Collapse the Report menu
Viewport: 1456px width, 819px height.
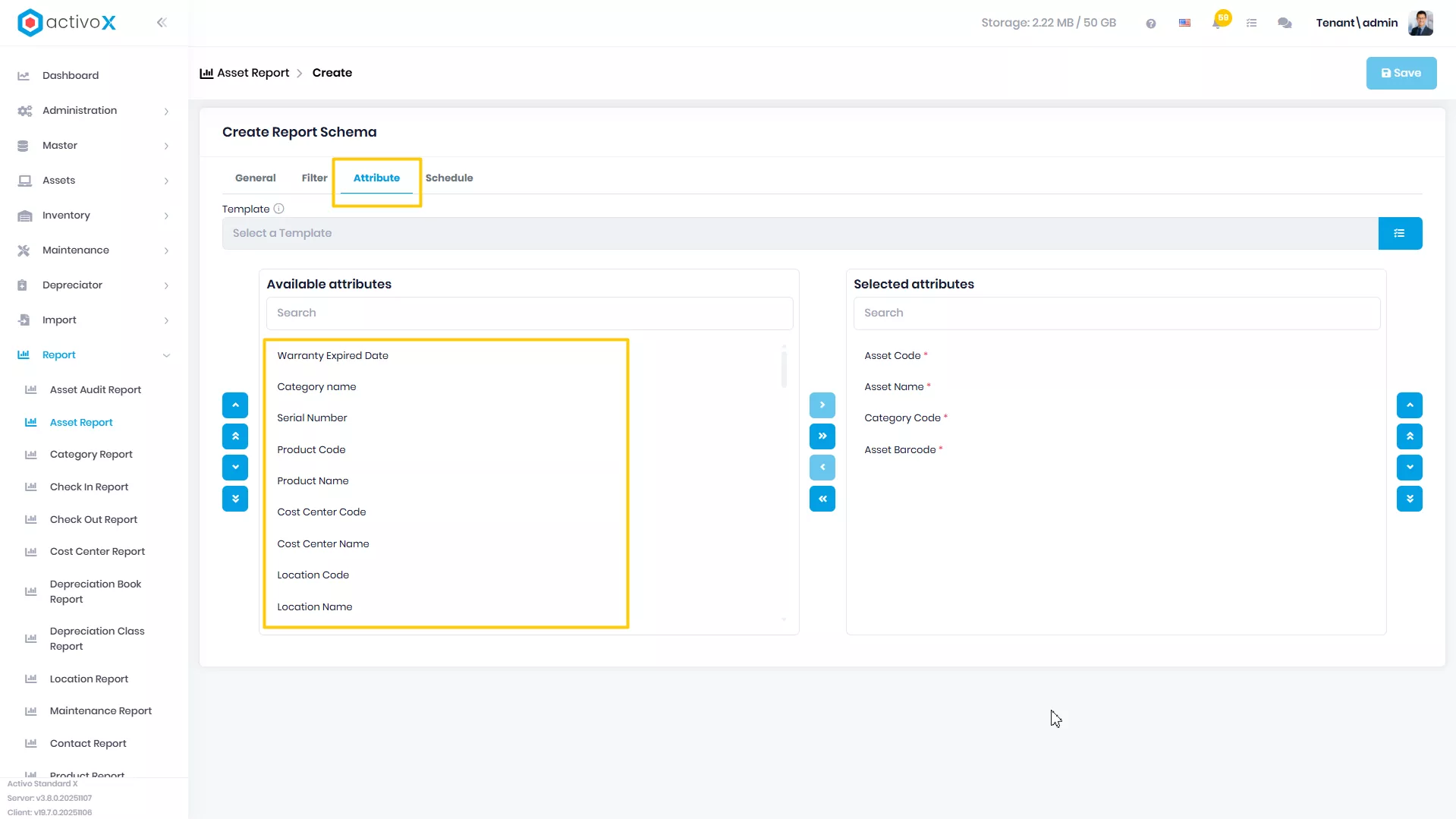(94, 355)
